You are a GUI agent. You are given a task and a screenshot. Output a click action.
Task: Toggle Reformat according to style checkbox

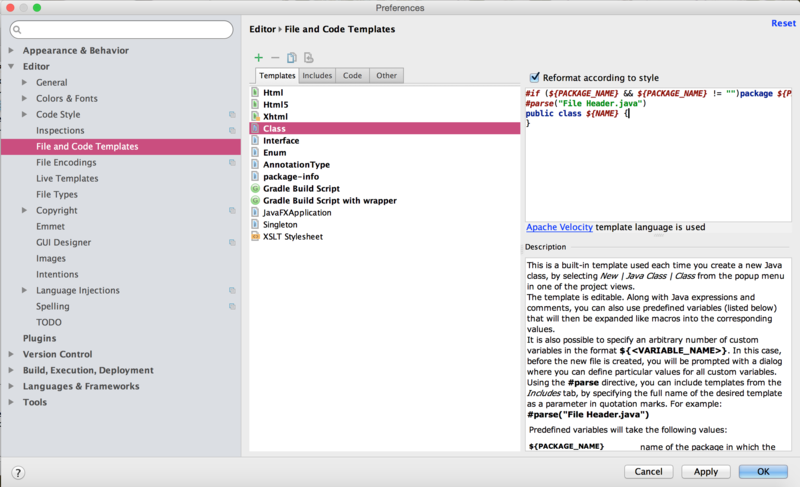click(534, 78)
